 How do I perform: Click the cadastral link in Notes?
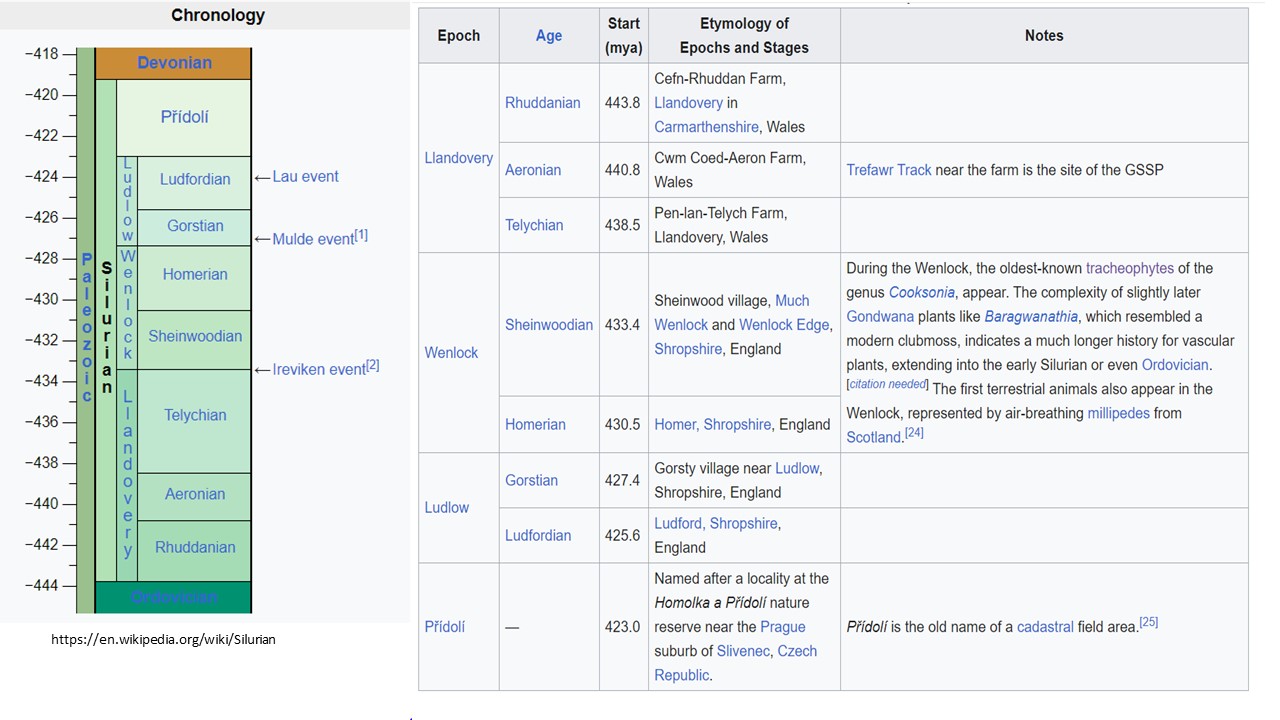click(1044, 627)
